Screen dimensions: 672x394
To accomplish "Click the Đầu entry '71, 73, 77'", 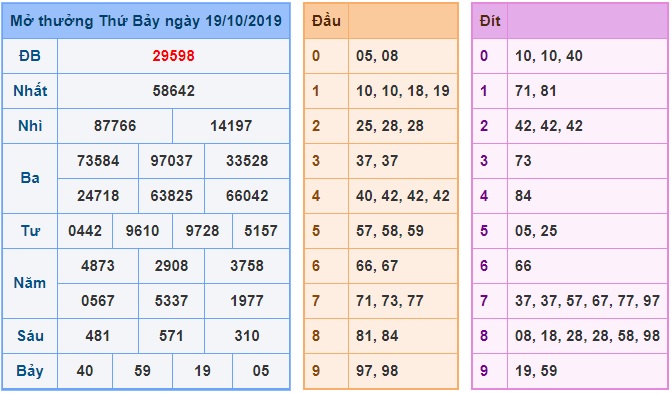I will [390, 301].
